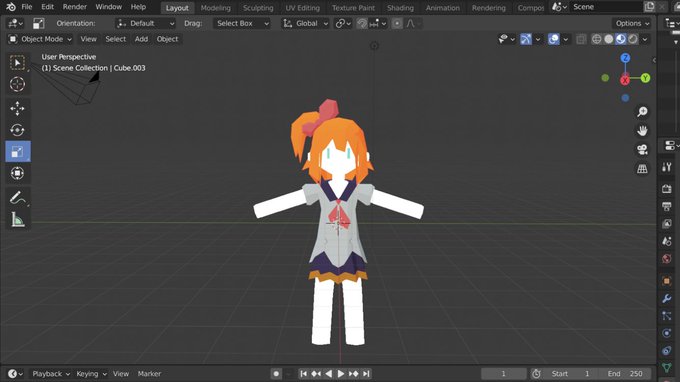Viewport: 680px width, 382px height.
Task: Open timeline Playback popover
Action: (x=51, y=374)
